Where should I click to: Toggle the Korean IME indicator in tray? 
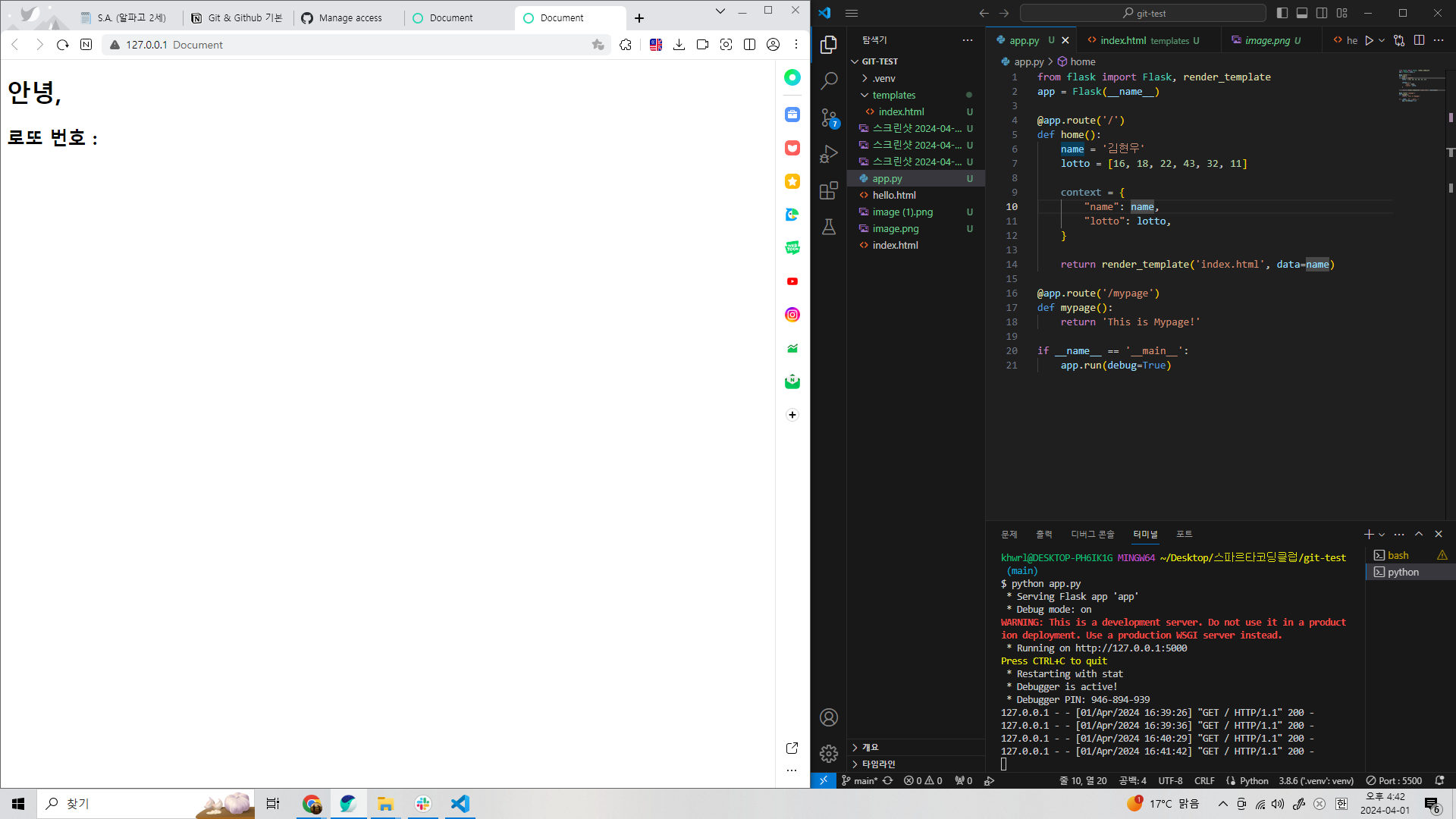pyautogui.click(x=1341, y=804)
